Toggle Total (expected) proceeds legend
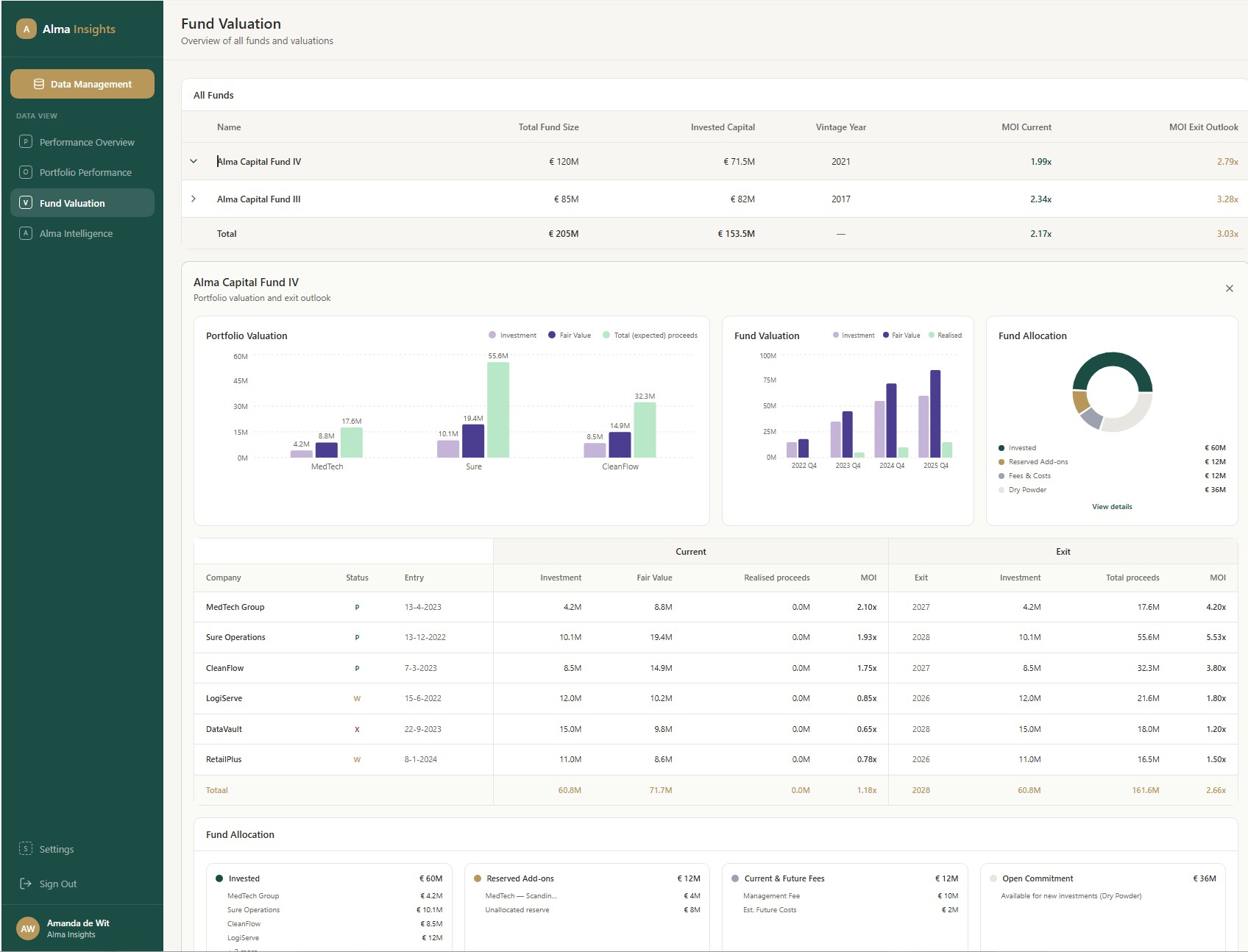 650,335
